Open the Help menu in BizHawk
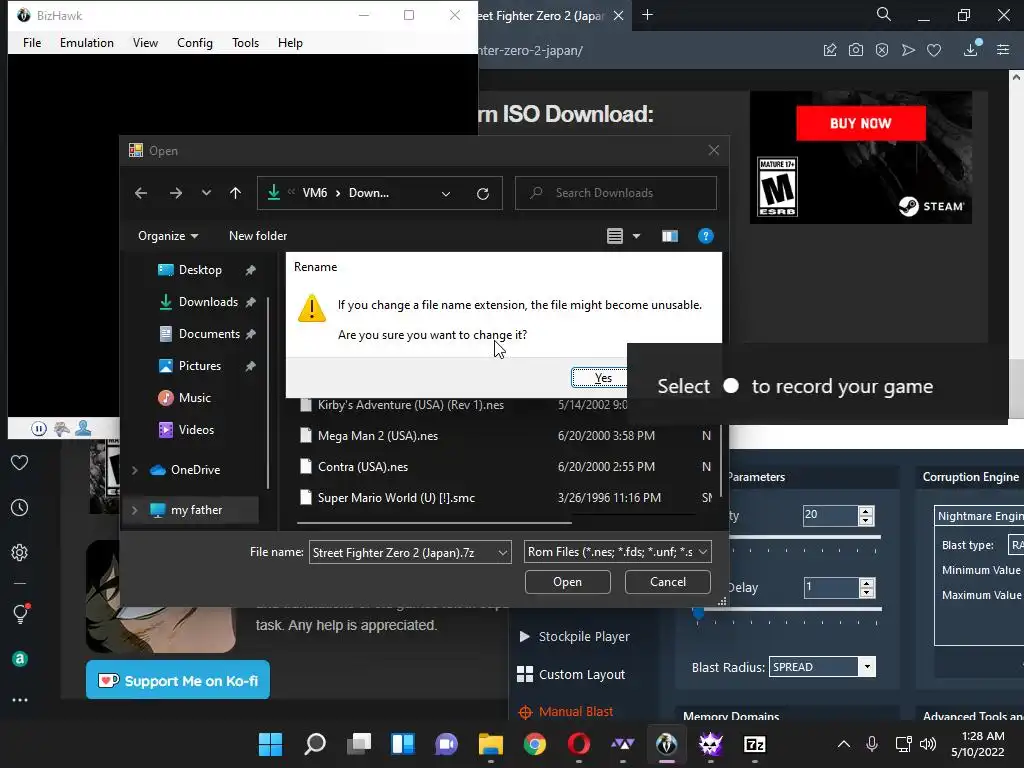 pyautogui.click(x=290, y=42)
